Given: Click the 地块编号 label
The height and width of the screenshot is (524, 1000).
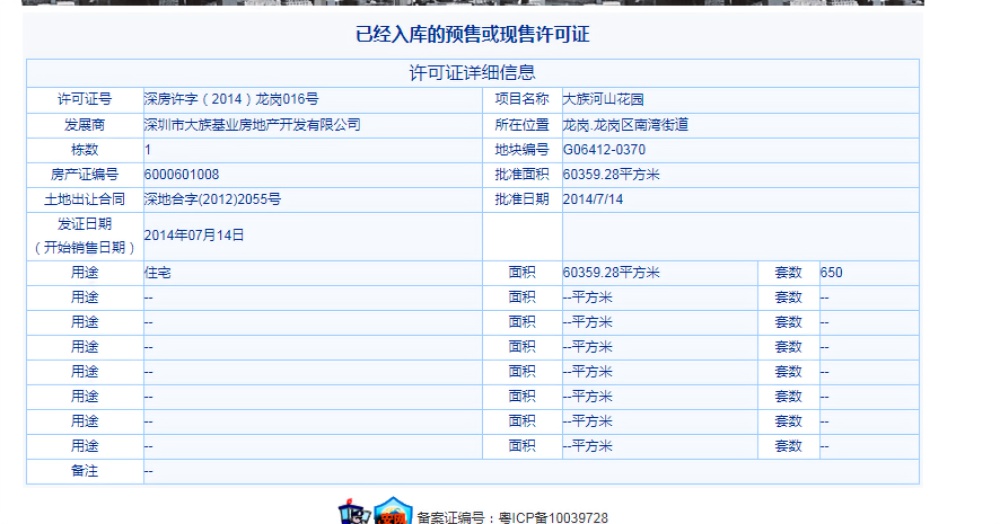Looking at the screenshot, I should click(522, 150).
